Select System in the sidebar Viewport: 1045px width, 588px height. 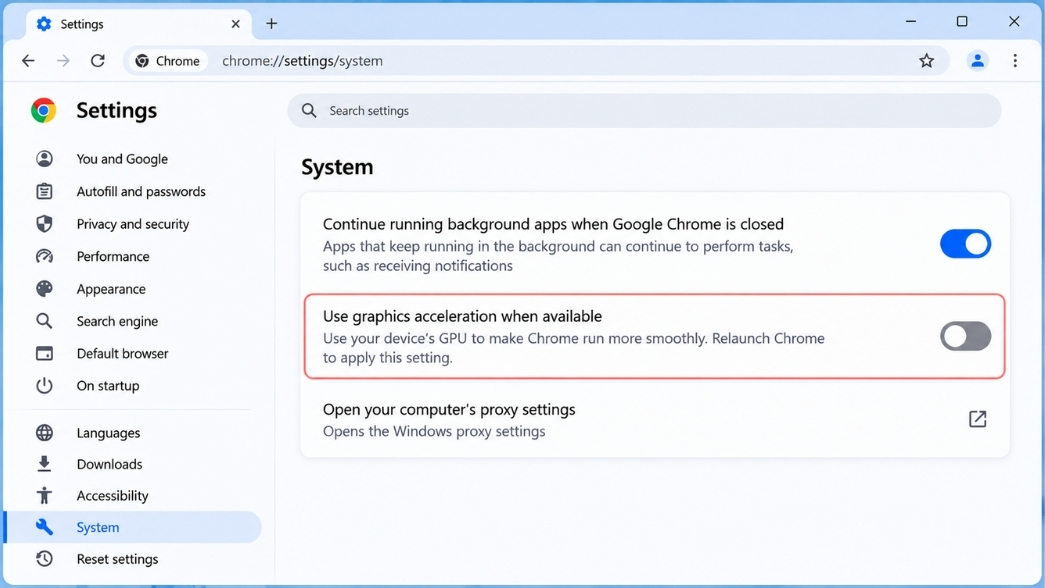(133, 527)
